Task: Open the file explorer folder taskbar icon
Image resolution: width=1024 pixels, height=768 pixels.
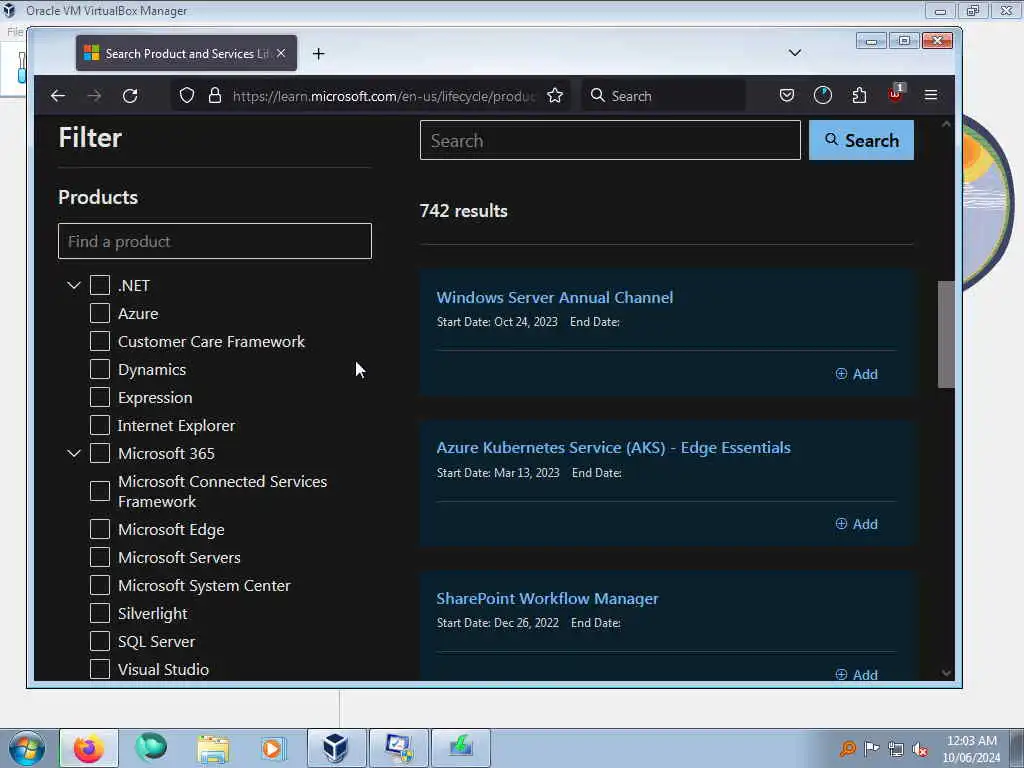Action: [213, 748]
